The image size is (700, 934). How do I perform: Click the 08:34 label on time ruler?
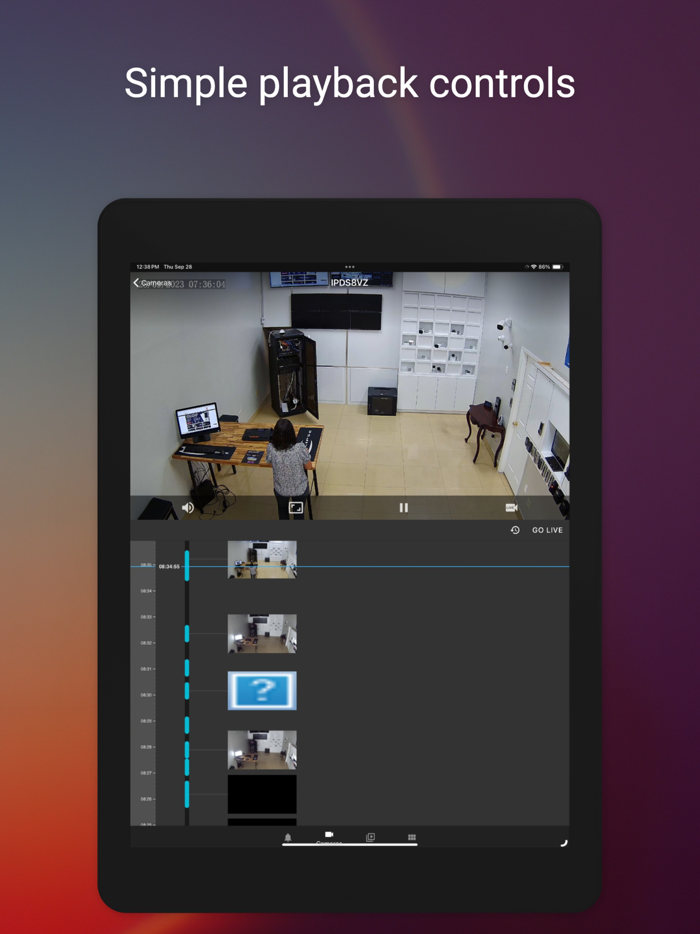coord(147,591)
